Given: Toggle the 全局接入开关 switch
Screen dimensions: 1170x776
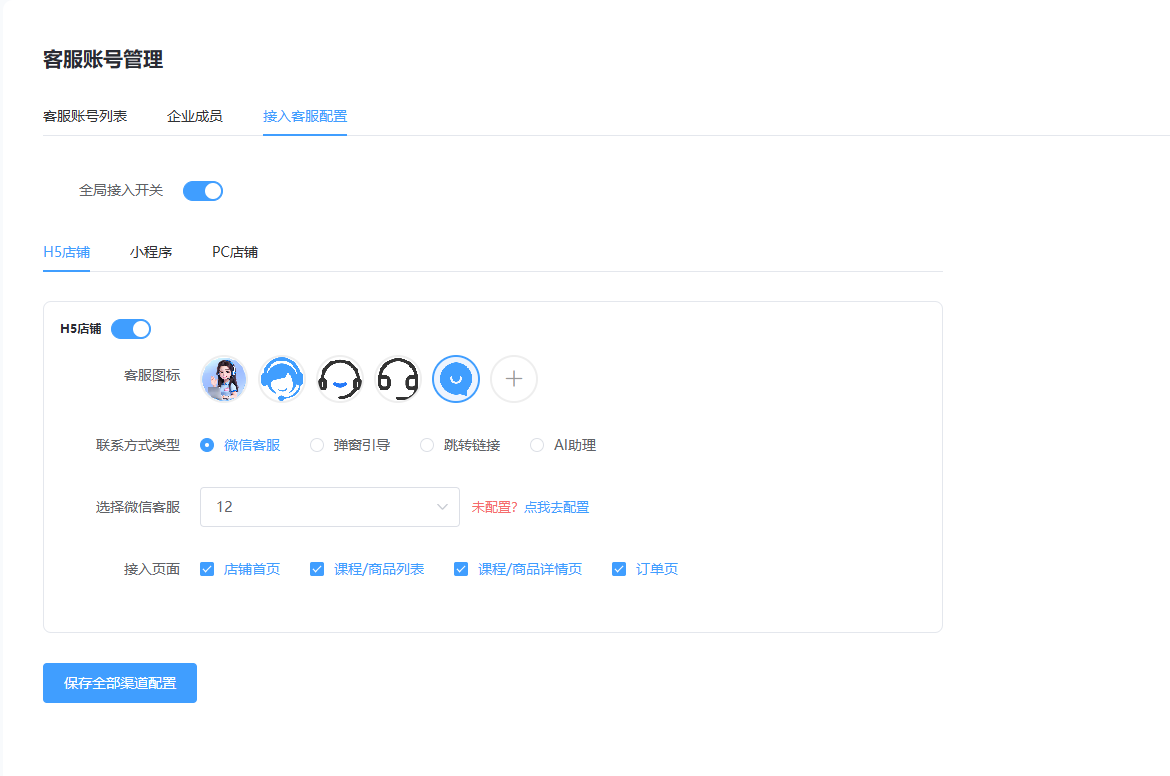Looking at the screenshot, I should 203,191.
